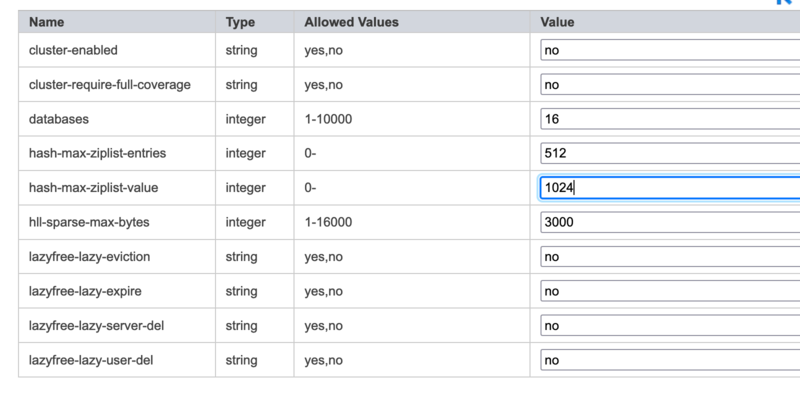Click the Name column header

46,22
